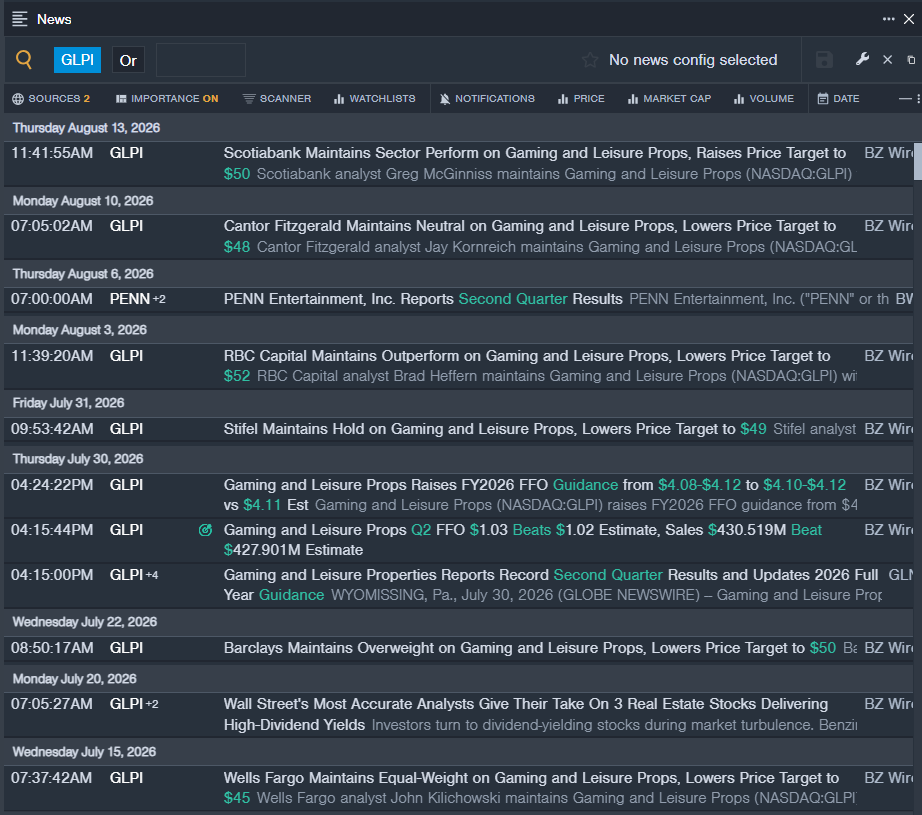Open the Market Cap filter dropdown
922x815 pixels.
(669, 99)
